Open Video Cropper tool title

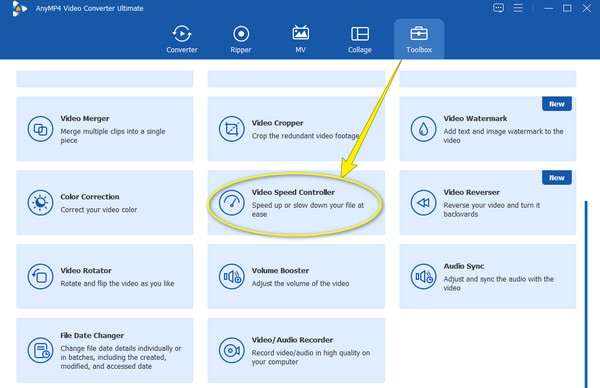point(277,123)
